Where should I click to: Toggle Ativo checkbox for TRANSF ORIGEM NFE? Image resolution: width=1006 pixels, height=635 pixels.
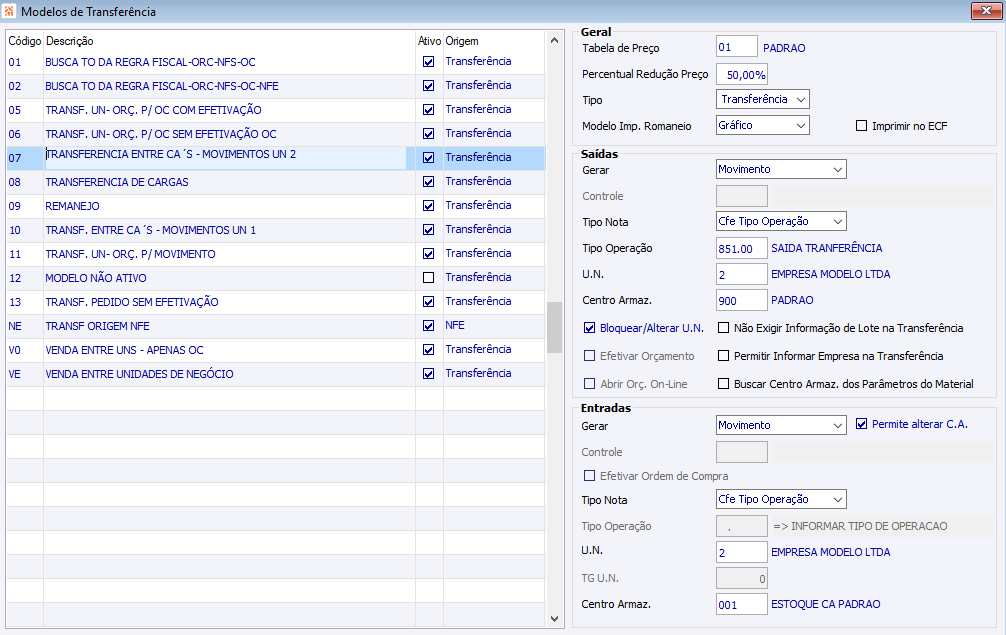pyautogui.click(x=429, y=326)
